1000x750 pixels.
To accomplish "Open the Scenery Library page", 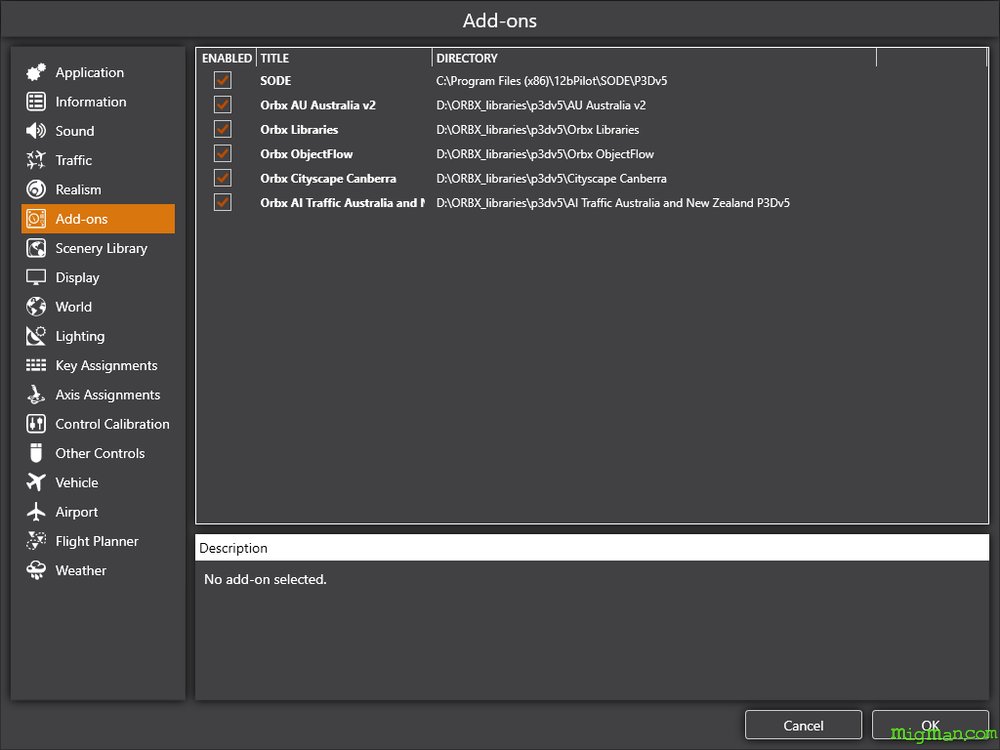I will pyautogui.click(x=98, y=248).
